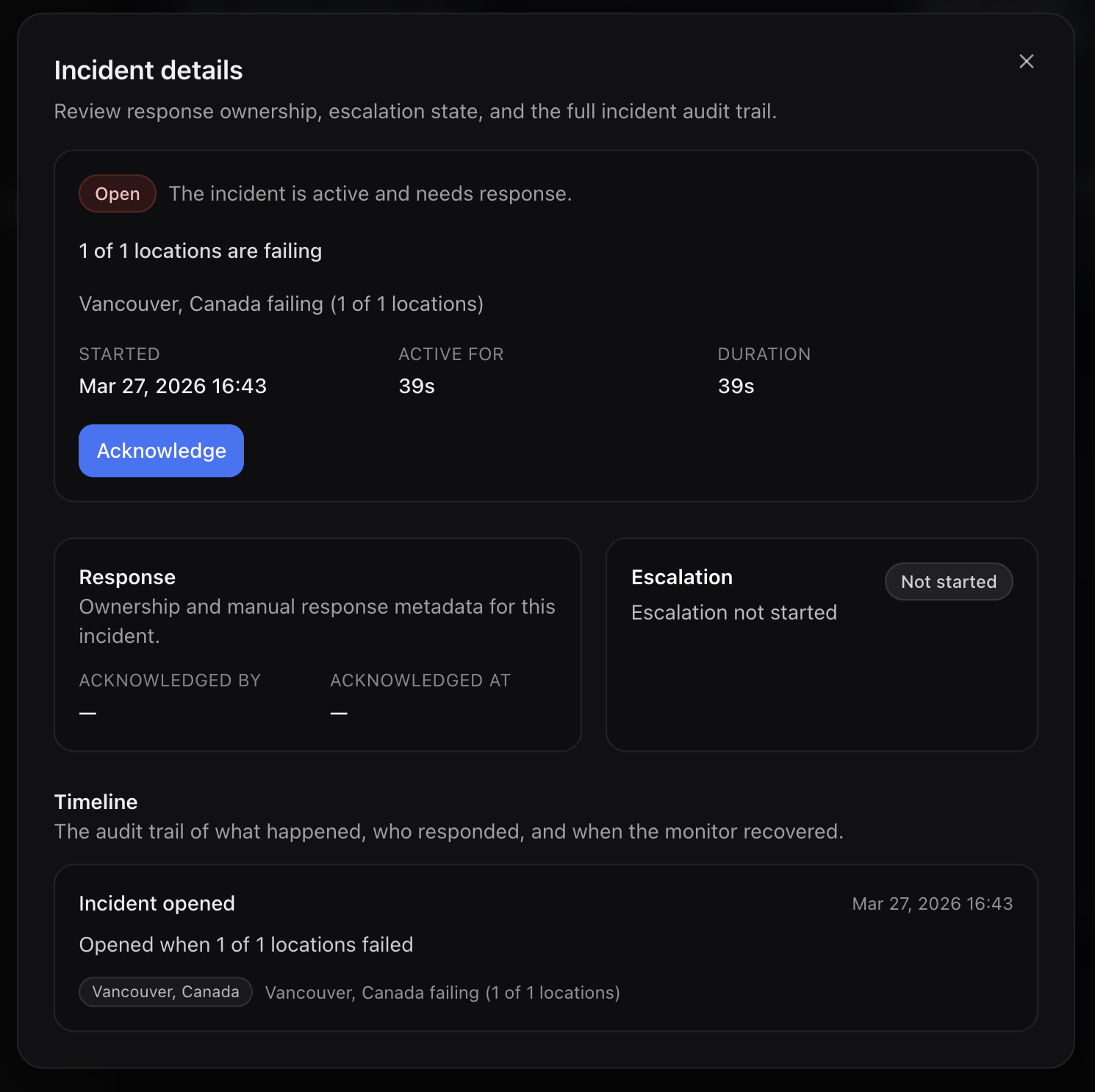Click the Open status badge
This screenshot has width=1095, height=1092.
click(x=118, y=193)
